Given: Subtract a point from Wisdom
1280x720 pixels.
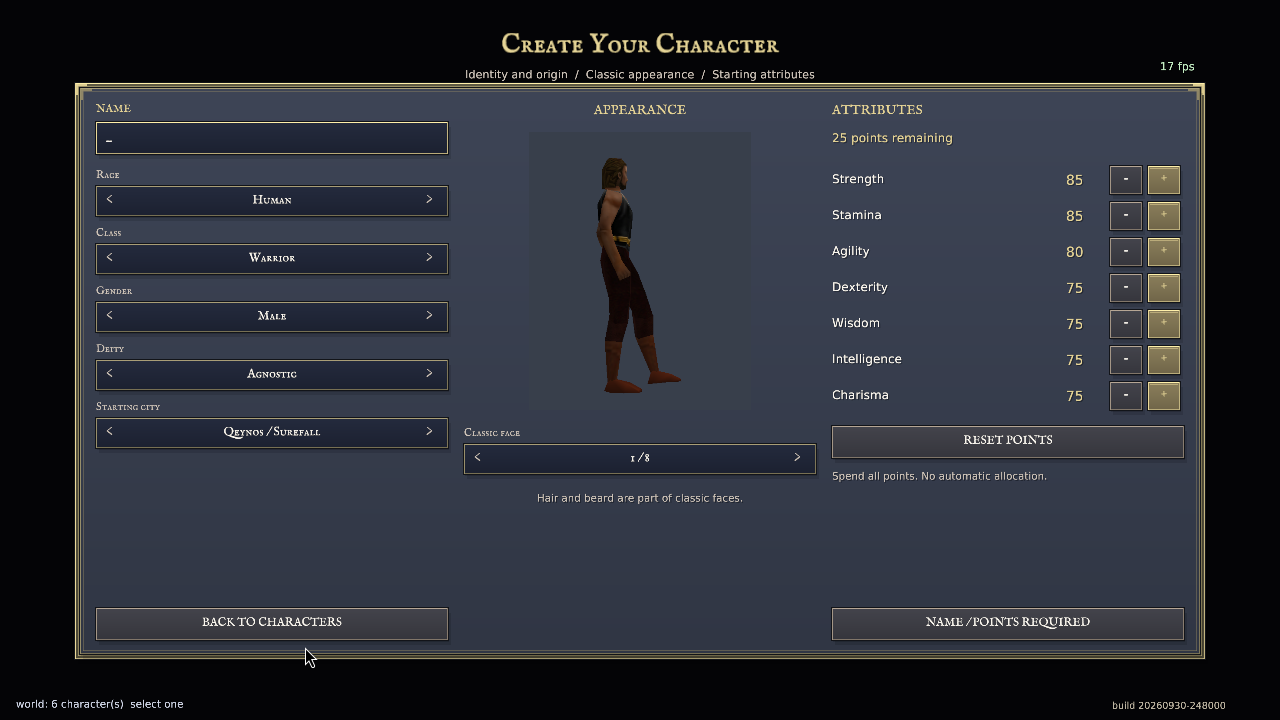Looking at the screenshot, I should [x=1126, y=324].
